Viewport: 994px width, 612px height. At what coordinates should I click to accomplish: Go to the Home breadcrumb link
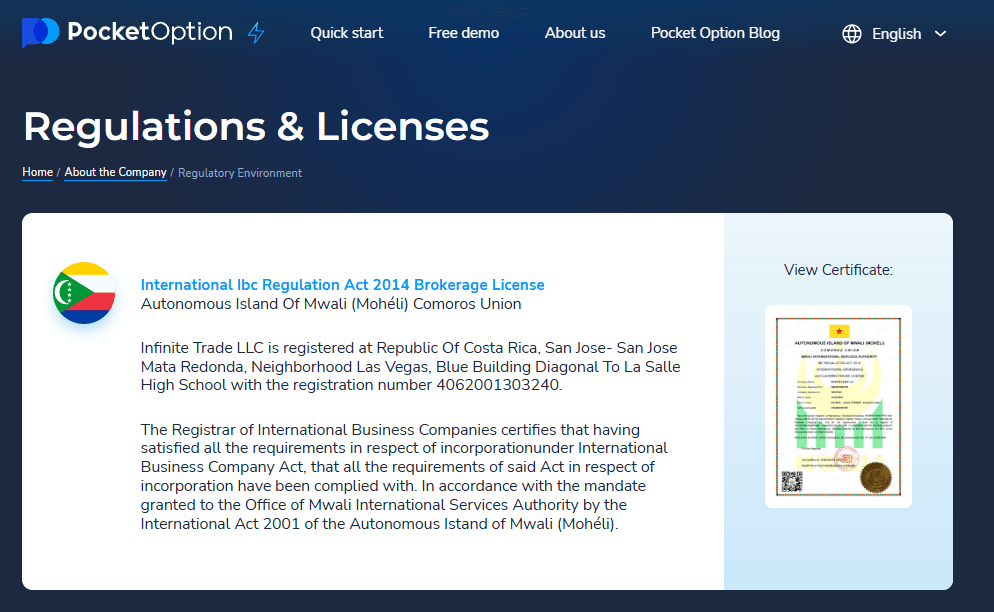[37, 173]
